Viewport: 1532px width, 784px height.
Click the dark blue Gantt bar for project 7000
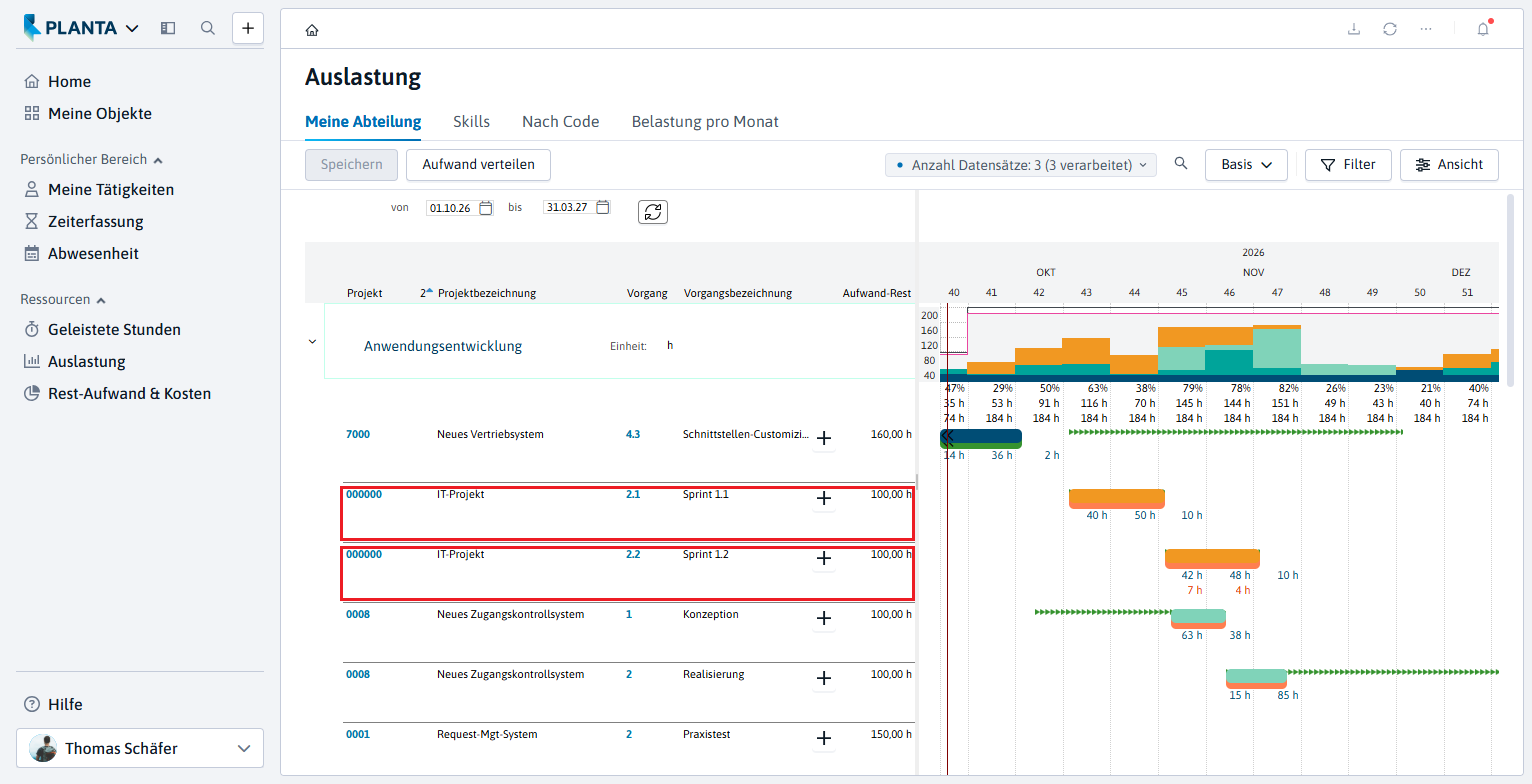[981, 437]
